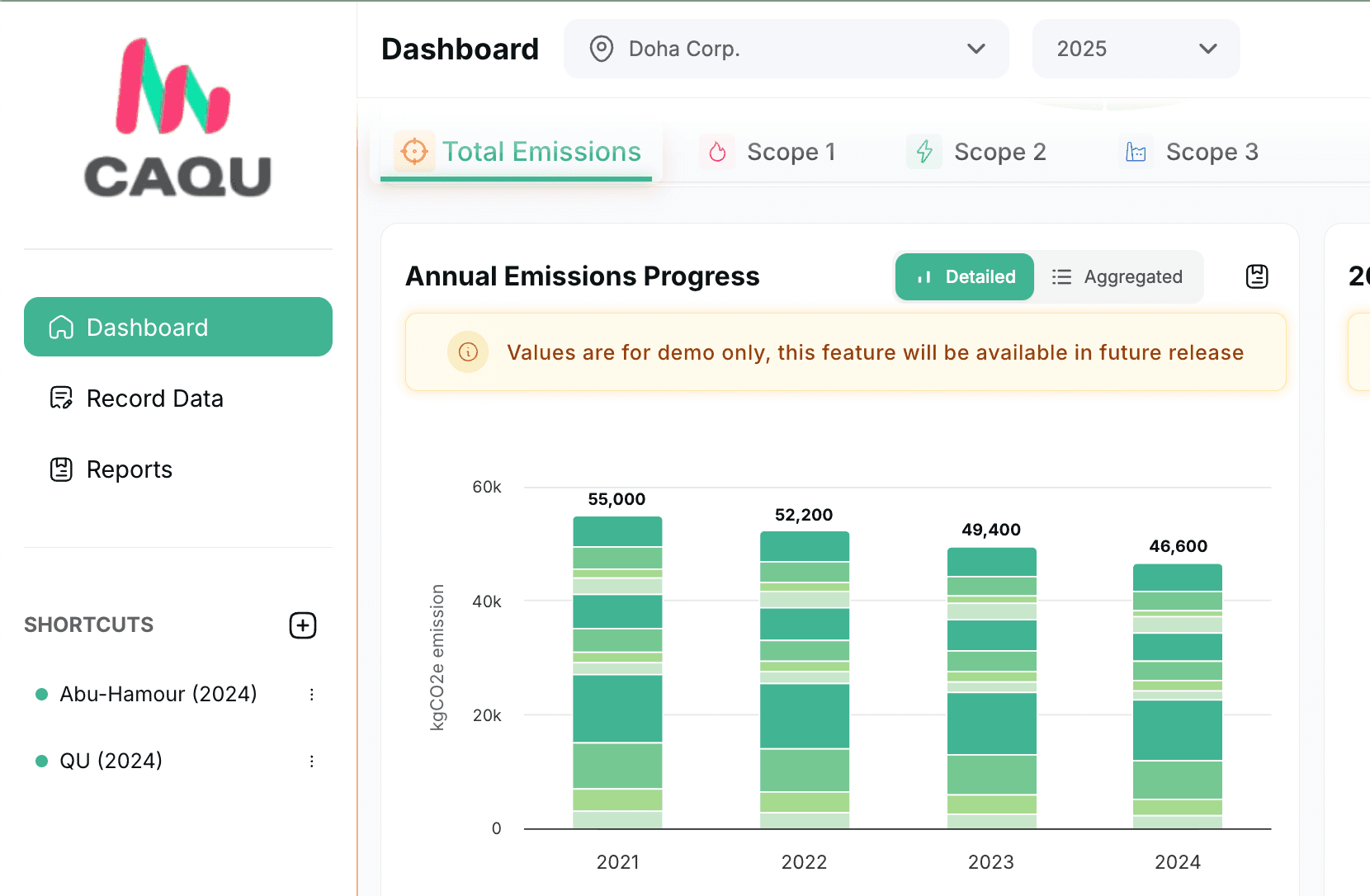Open options menu for Abu-Hamour (2024)

(312, 695)
